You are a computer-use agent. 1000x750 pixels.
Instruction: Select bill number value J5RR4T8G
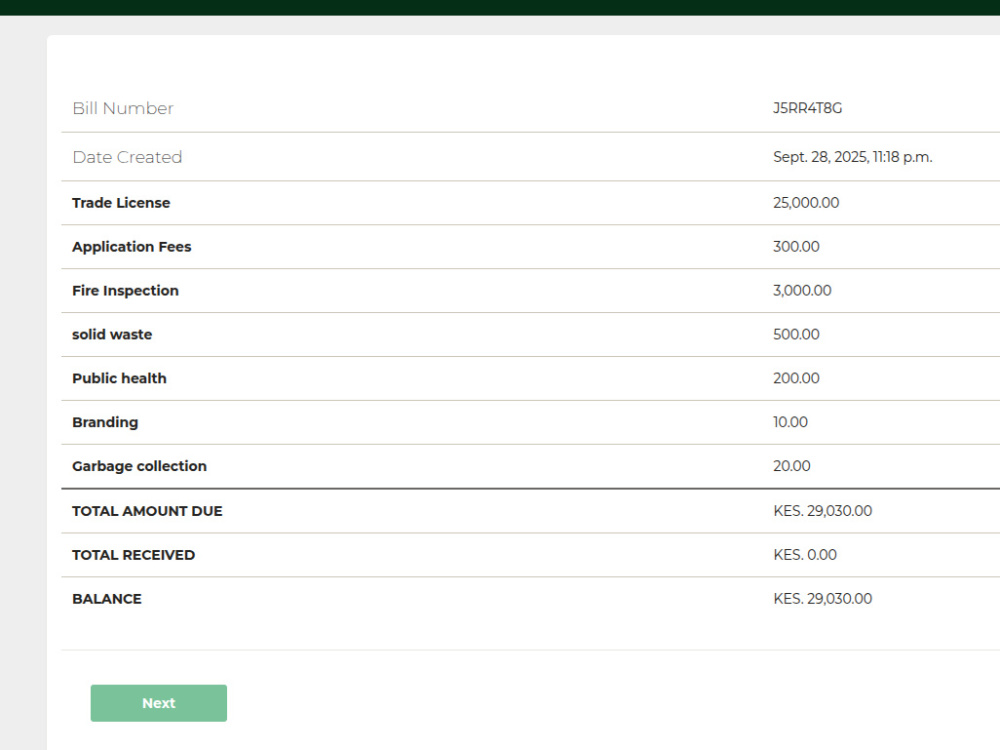tap(807, 108)
